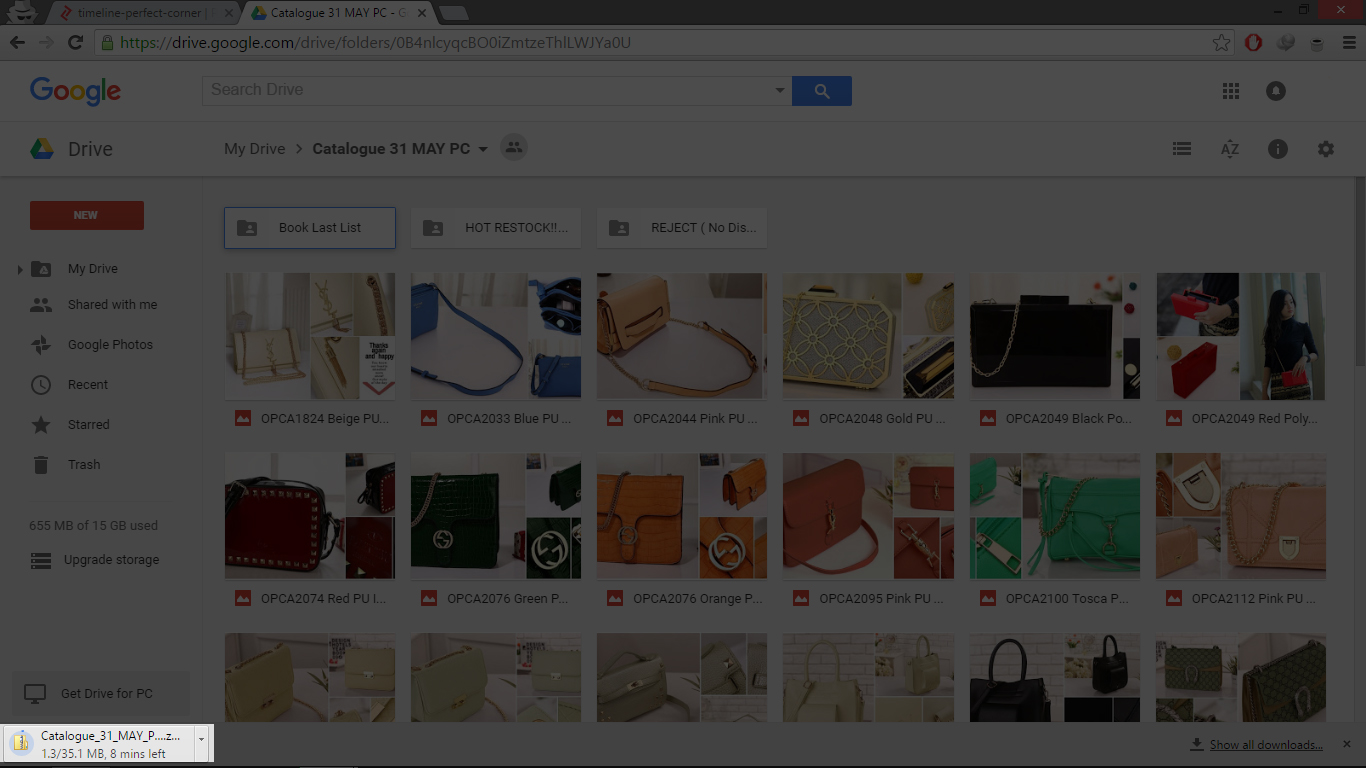Show the view details info icon

1278,149
